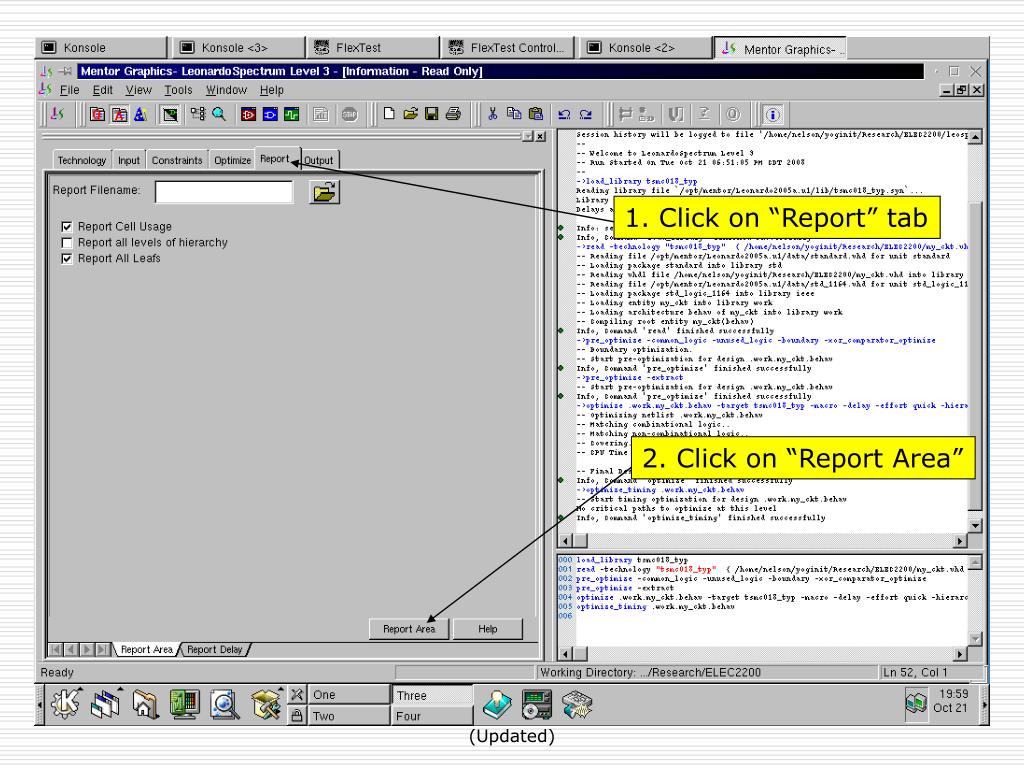
Task: Click the hierarchy tree toolbar icon
Action: [x=198, y=114]
